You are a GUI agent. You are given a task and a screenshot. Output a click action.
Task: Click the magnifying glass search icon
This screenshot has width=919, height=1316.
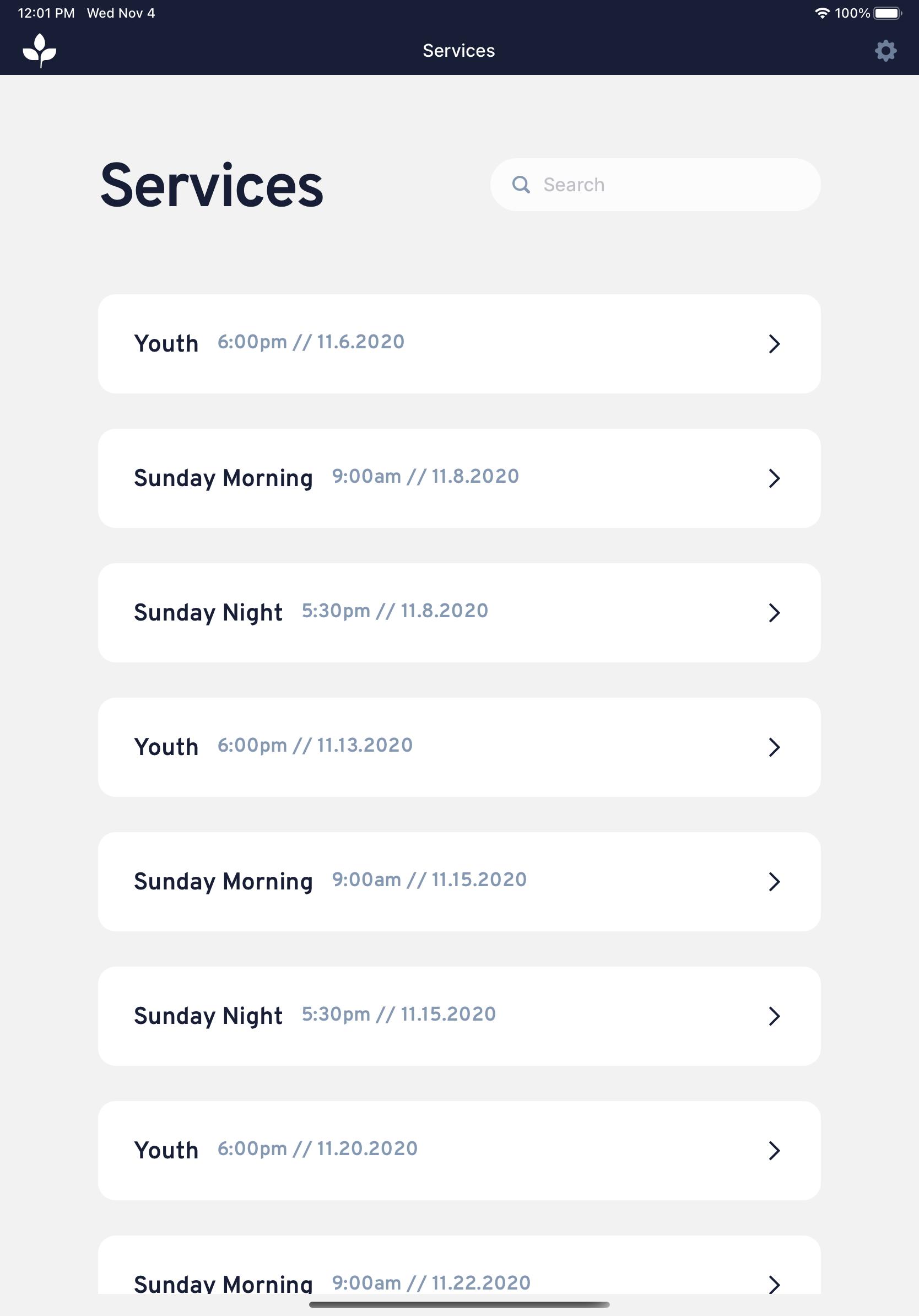521,185
